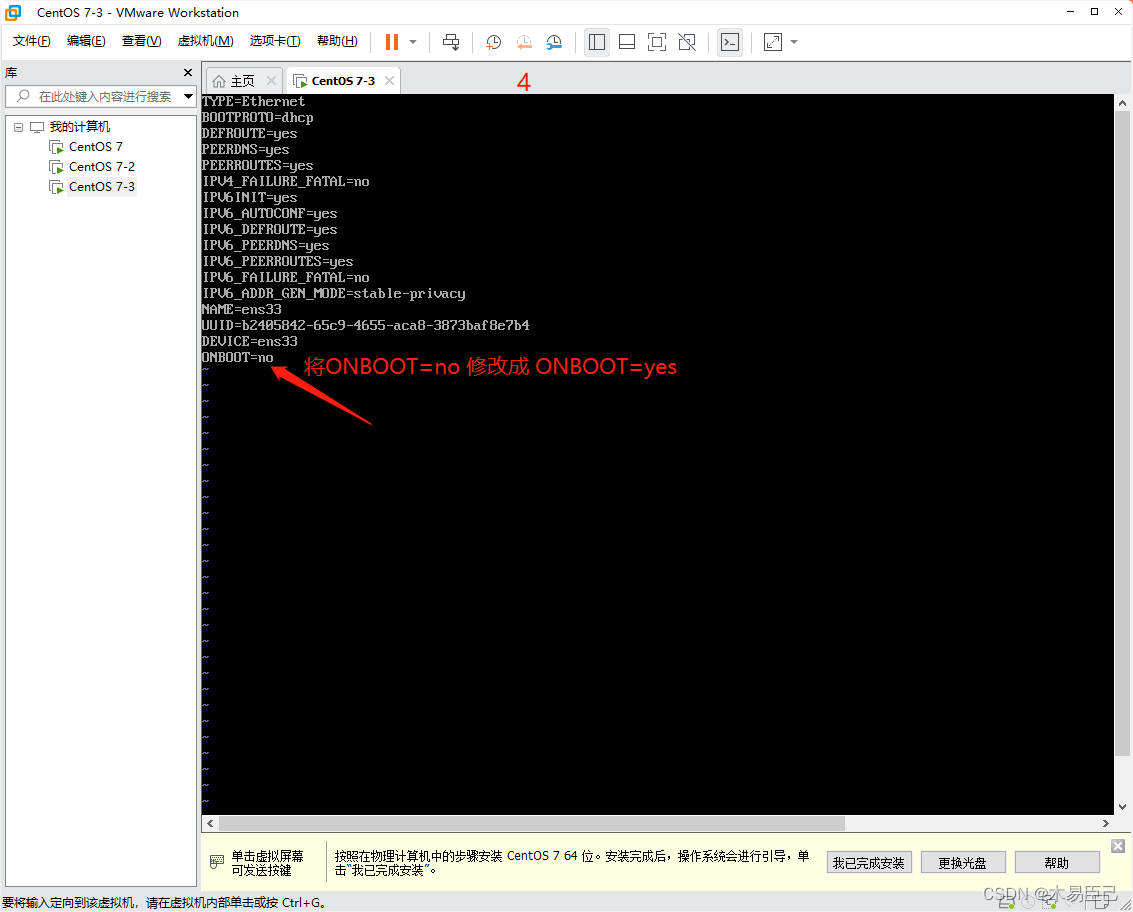Collapse the 我的计算机 tree node
Image resolution: width=1133 pixels, height=912 pixels.
pos(18,127)
